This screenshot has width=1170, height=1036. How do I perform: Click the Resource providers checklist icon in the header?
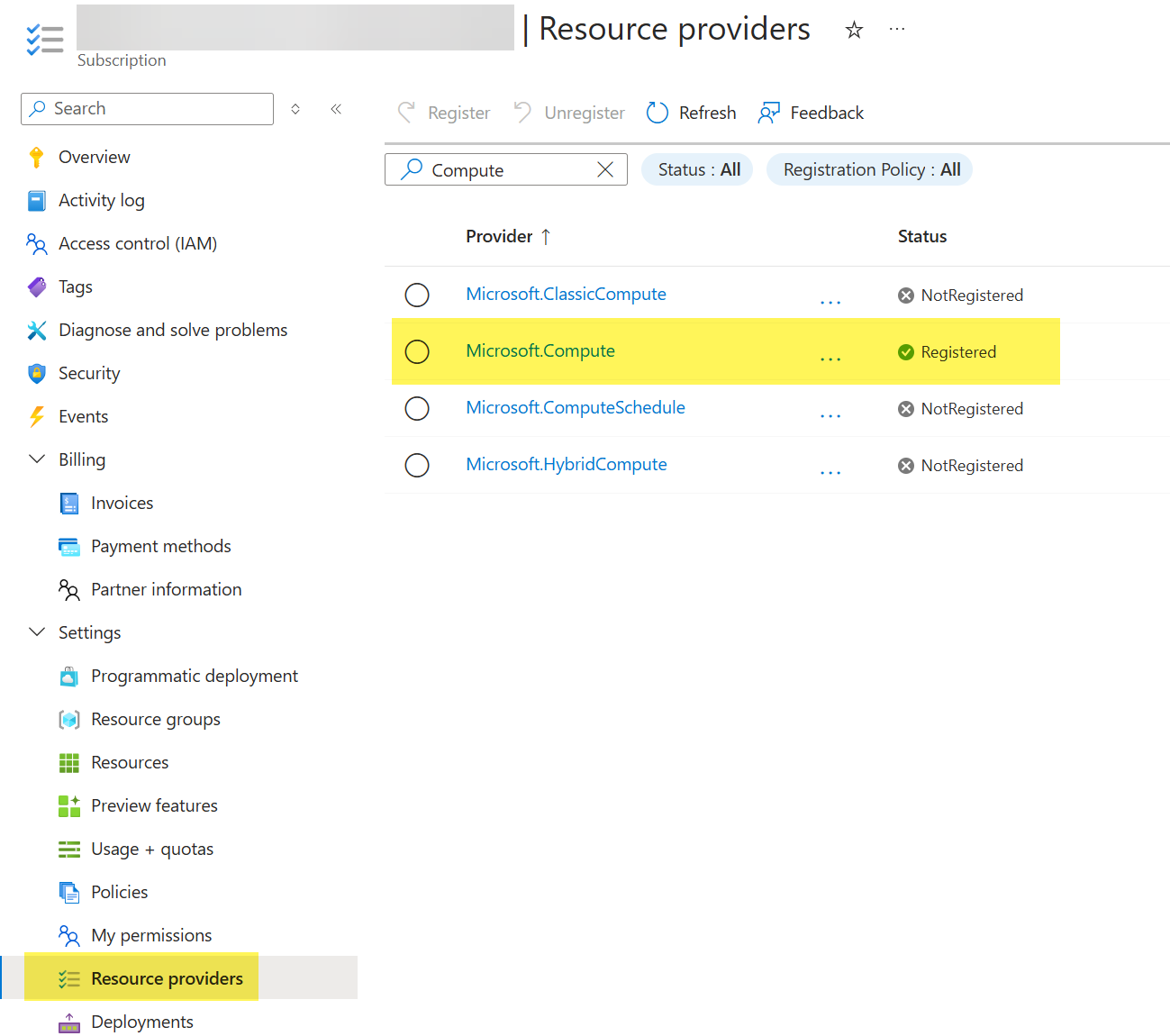coord(45,40)
